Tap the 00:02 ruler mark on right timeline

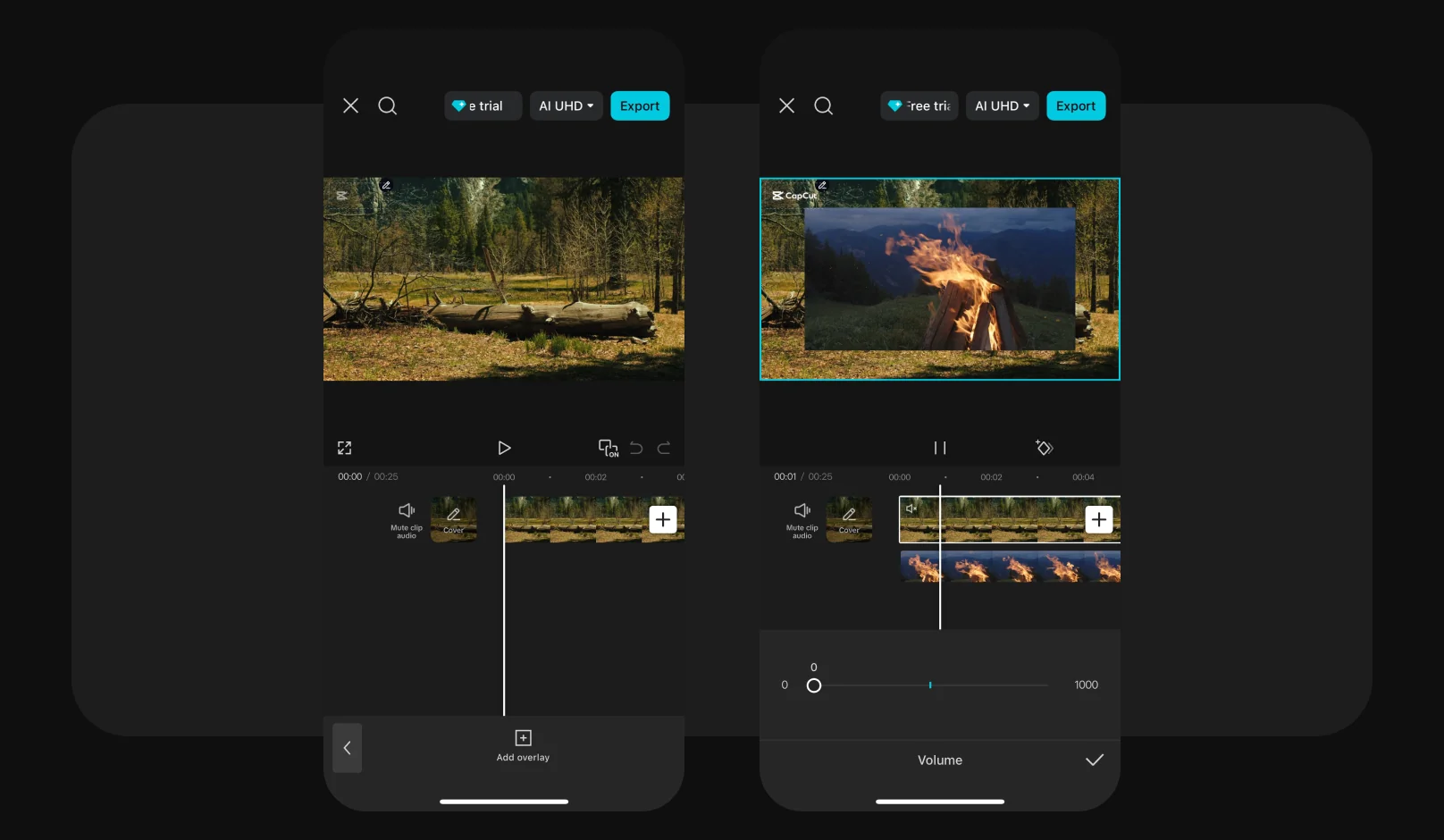click(991, 477)
